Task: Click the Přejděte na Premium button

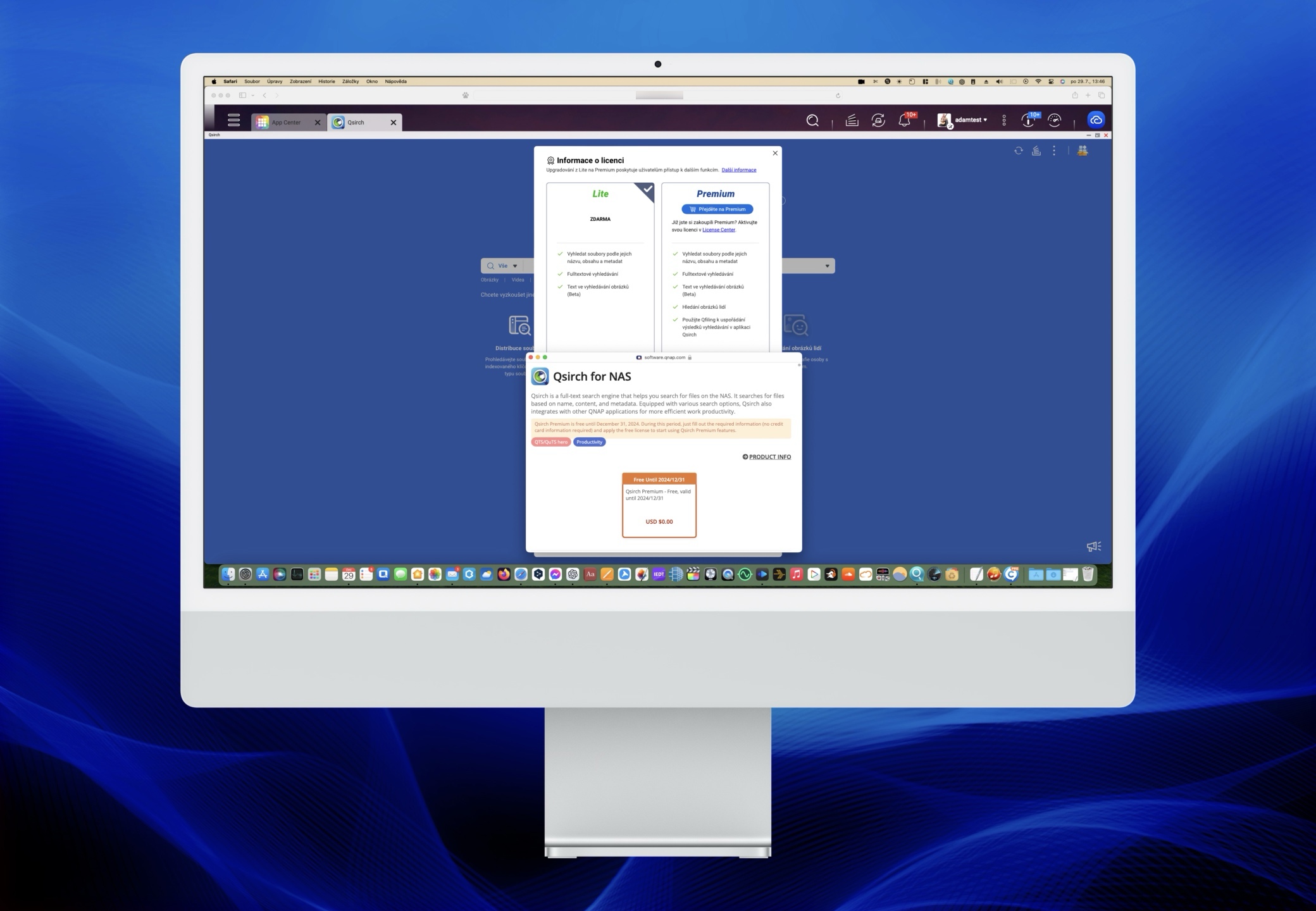Action: pos(717,209)
